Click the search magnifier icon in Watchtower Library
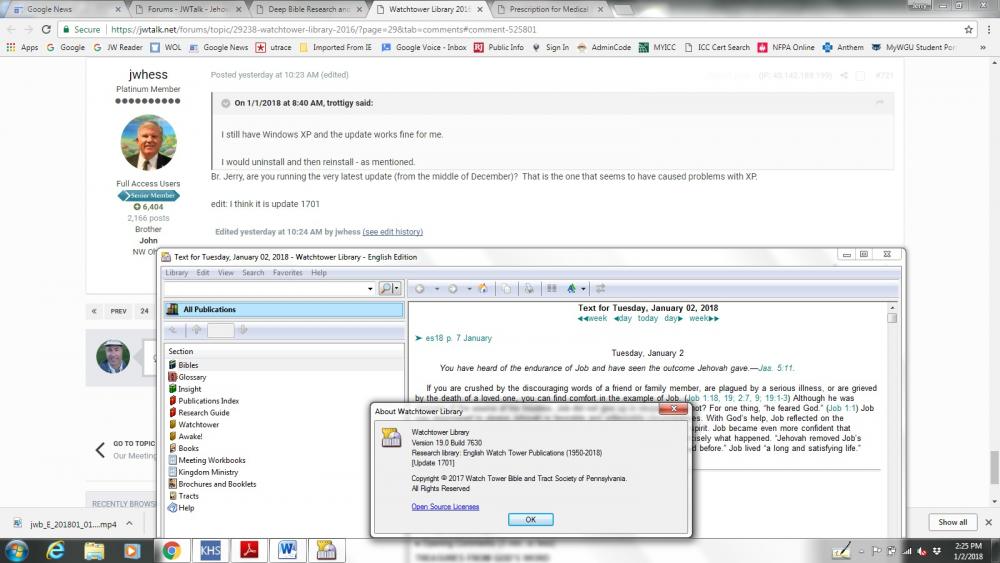 tap(386, 288)
